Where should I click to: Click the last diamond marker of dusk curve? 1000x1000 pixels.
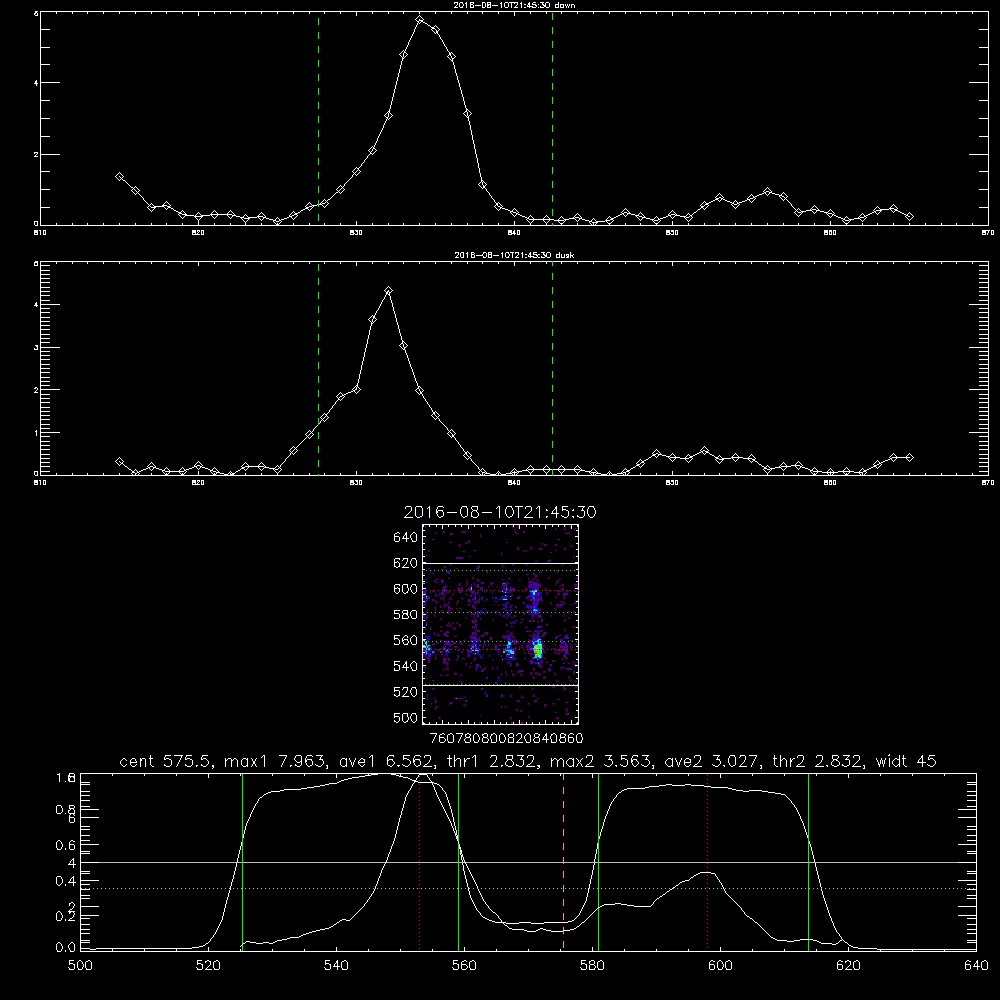(x=909, y=457)
